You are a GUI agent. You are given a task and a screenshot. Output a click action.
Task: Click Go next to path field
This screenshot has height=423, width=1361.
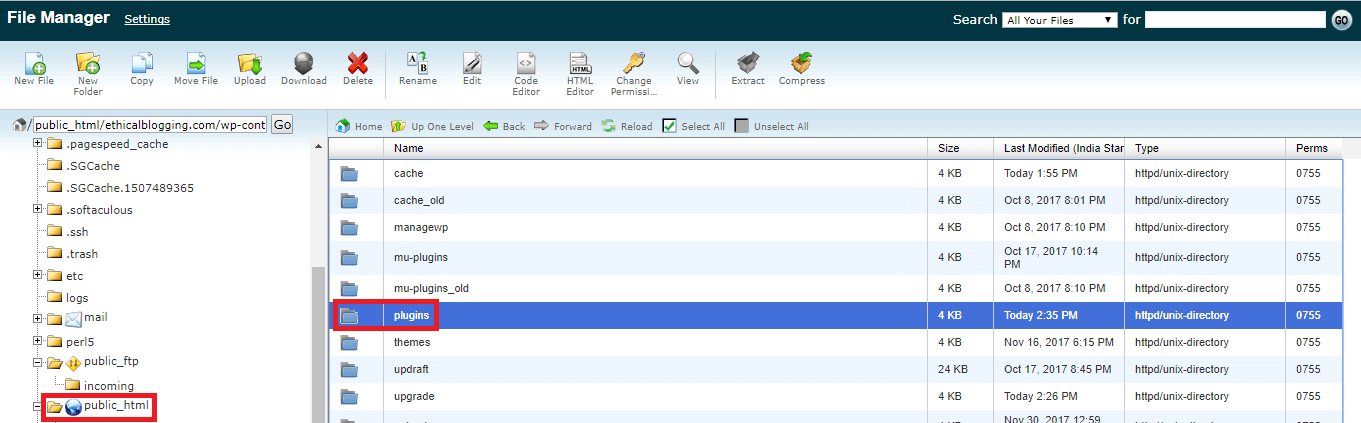pyautogui.click(x=282, y=125)
